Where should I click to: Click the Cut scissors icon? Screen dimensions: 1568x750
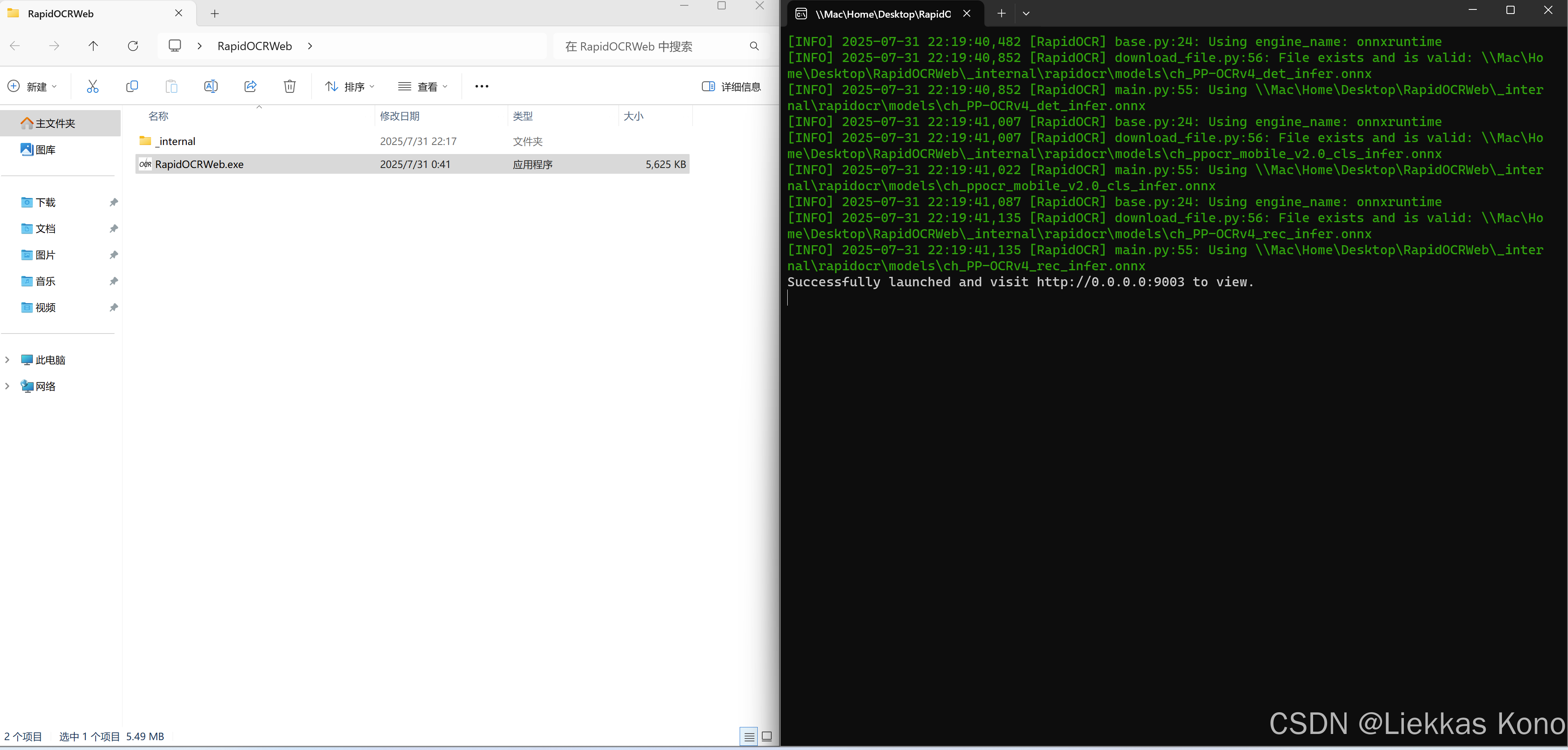tap(92, 87)
